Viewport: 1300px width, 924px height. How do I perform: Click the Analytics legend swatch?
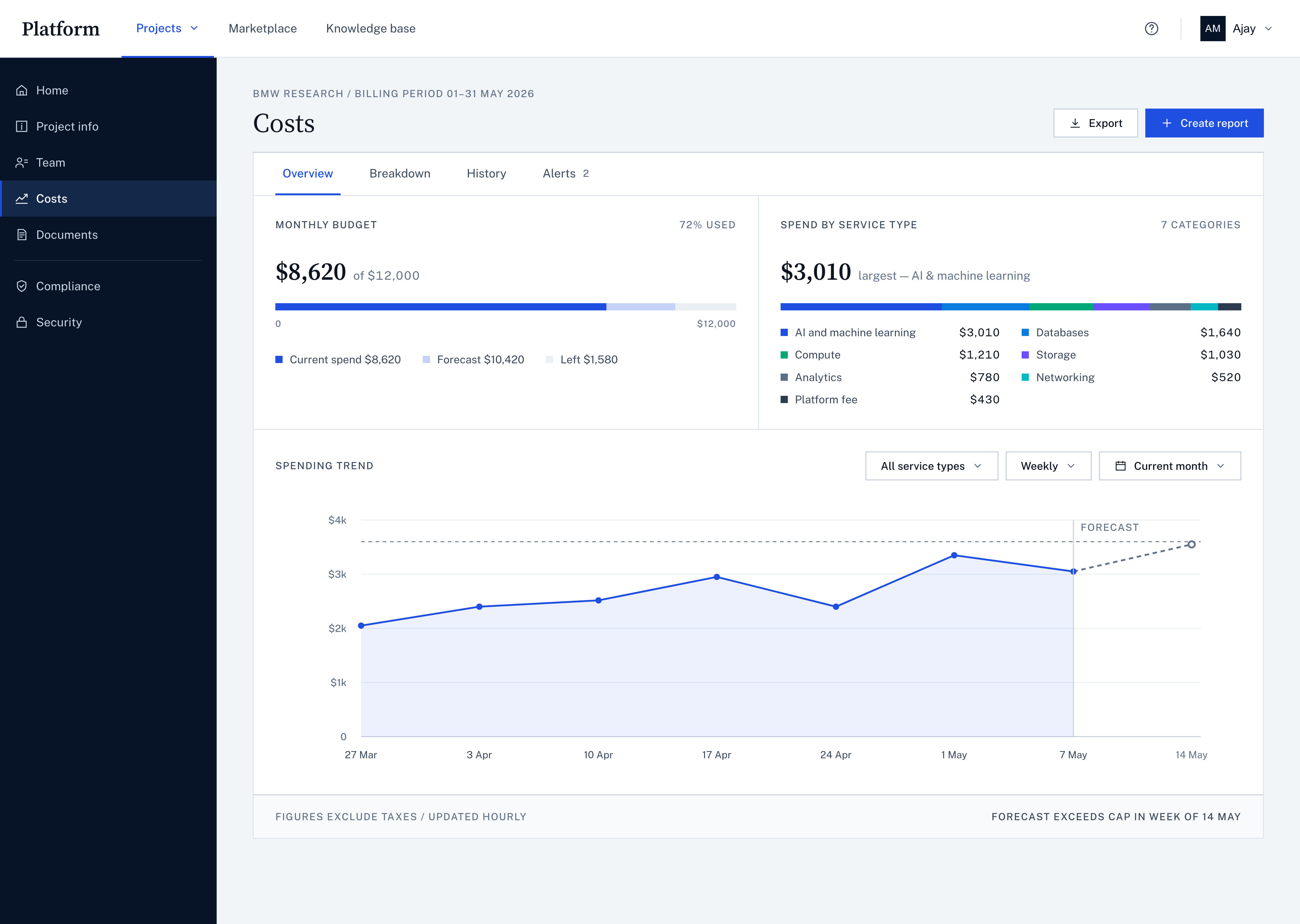coord(784,377)
